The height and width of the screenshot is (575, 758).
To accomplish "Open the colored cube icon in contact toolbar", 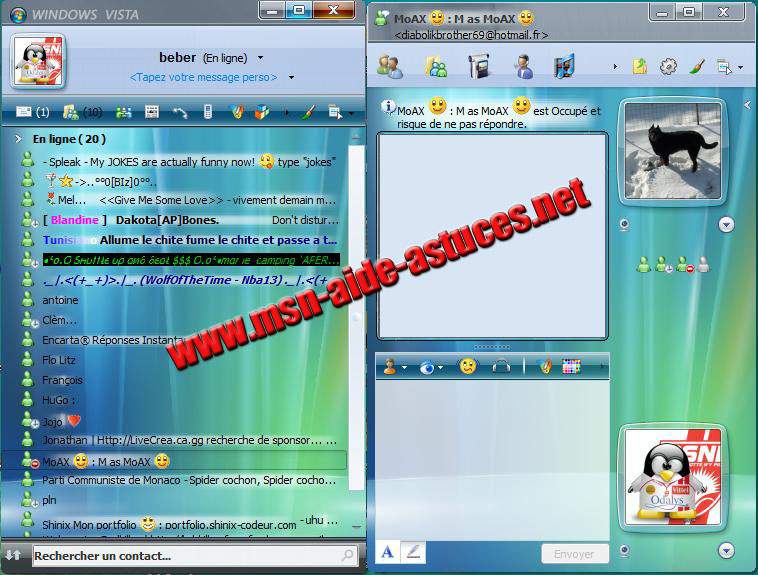I will [262, 112].
